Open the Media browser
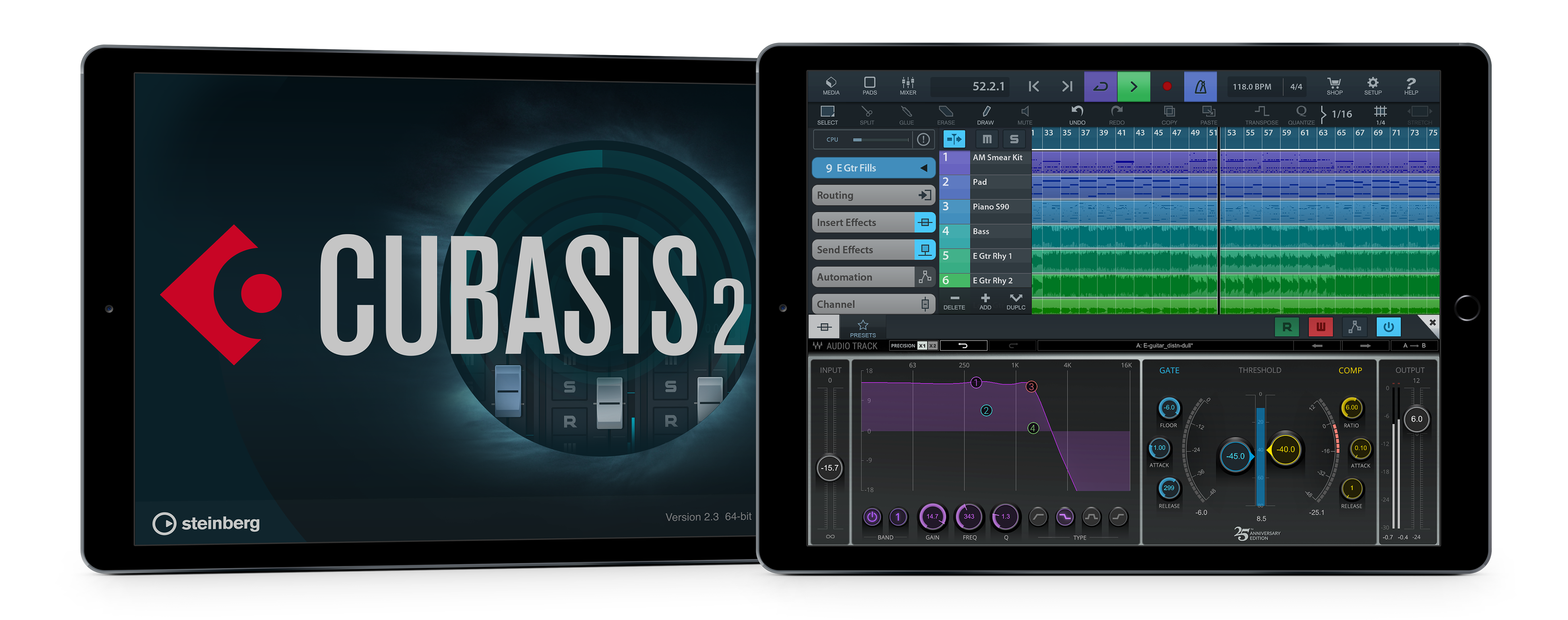The width and height of the screenshot is (1568, 620). coord(831,86)
